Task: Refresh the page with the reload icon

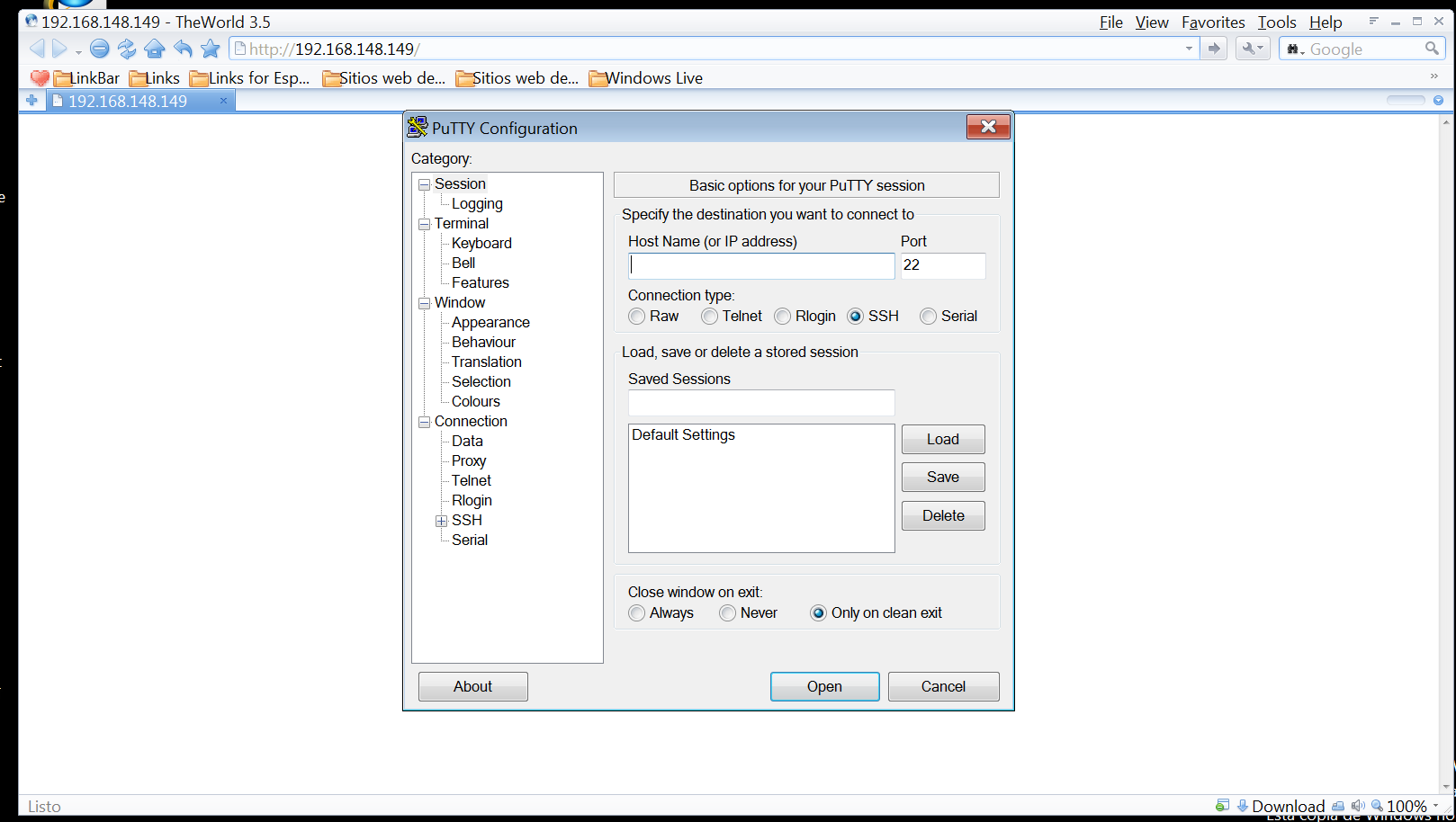Action: pyautogui.click(x=127, y=49)
